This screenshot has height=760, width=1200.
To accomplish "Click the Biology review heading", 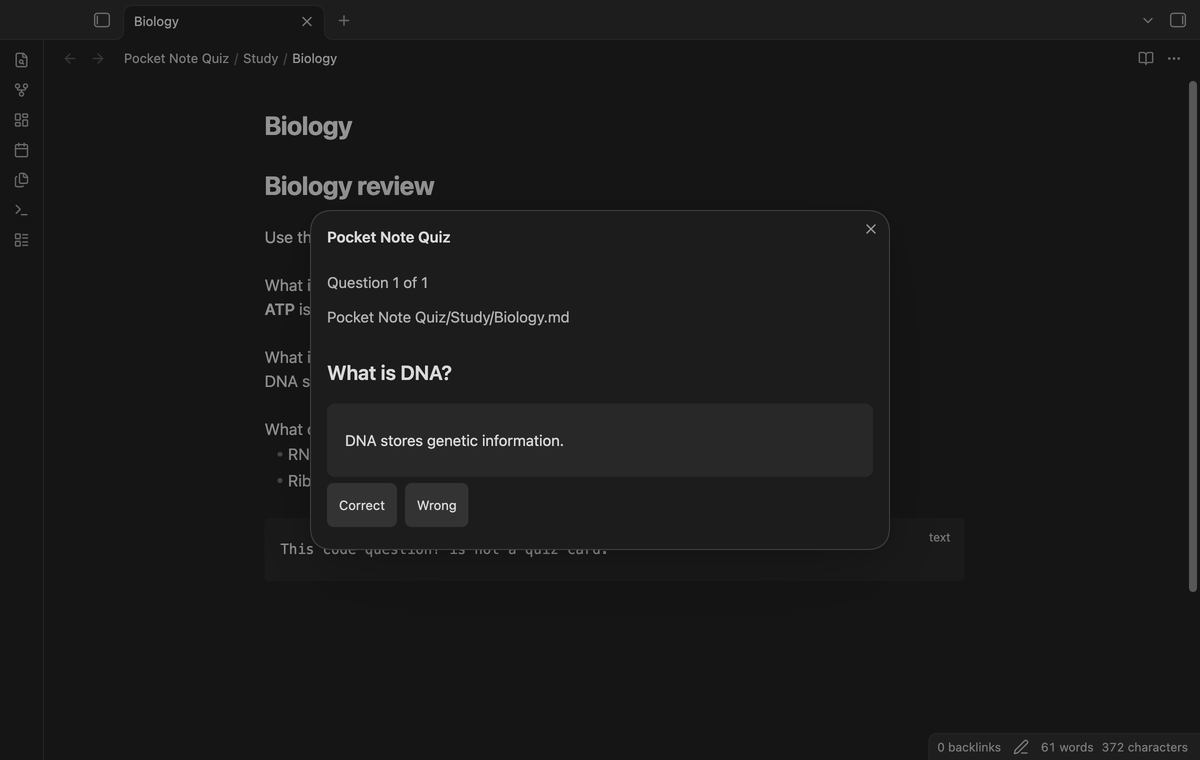I will pos(349,186).
